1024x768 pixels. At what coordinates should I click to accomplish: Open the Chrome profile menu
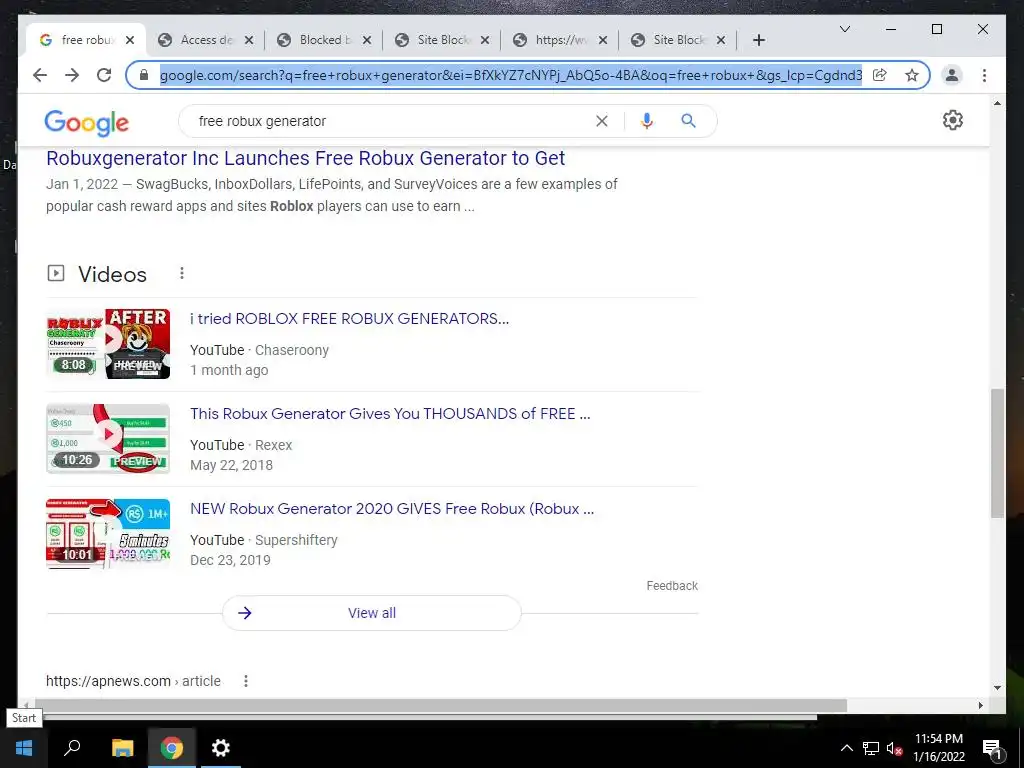pos(952,75)
